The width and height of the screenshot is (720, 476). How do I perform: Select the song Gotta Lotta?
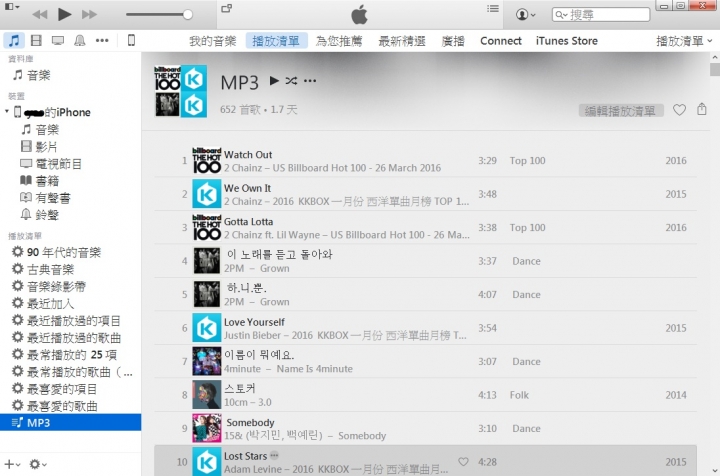click(x=425, y=228)
